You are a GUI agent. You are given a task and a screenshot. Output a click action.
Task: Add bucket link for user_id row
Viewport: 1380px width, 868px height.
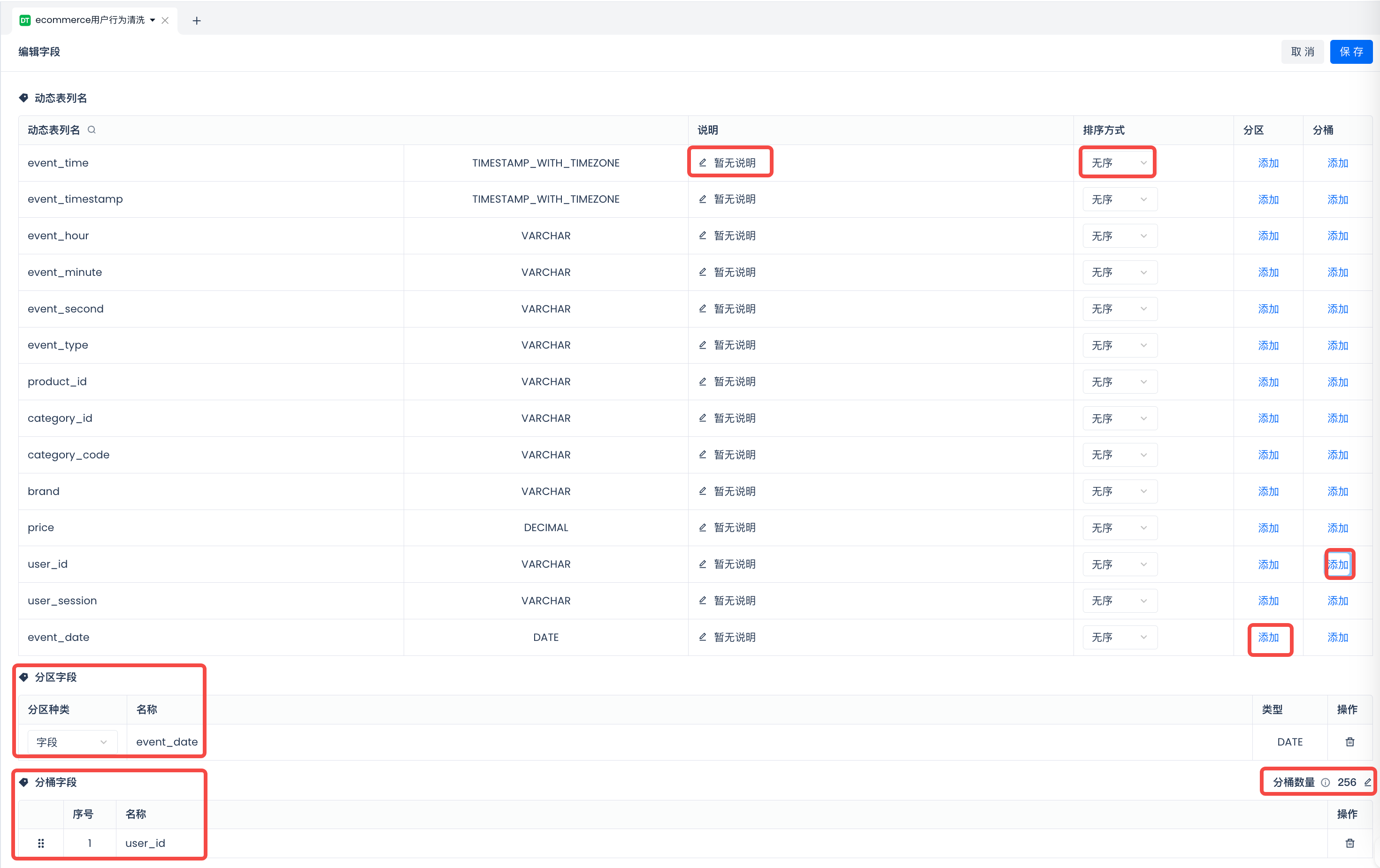pyautogui.click(x=1338, y=564)
